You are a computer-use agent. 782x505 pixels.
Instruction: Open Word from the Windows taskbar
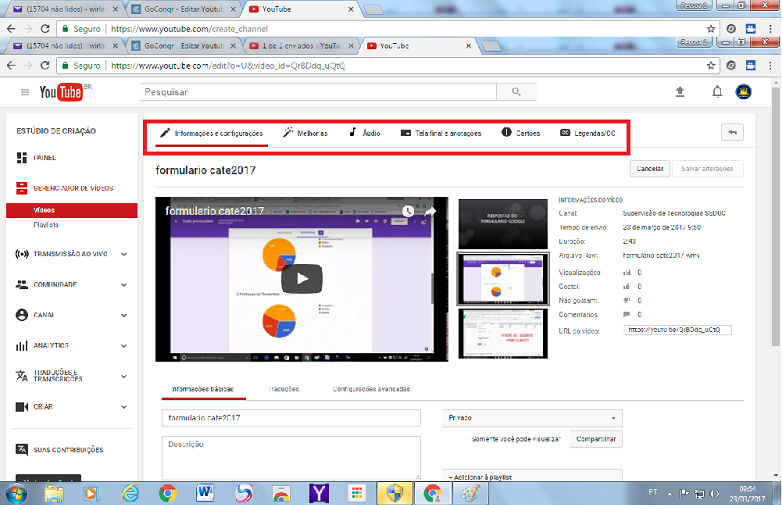[205, 492]
